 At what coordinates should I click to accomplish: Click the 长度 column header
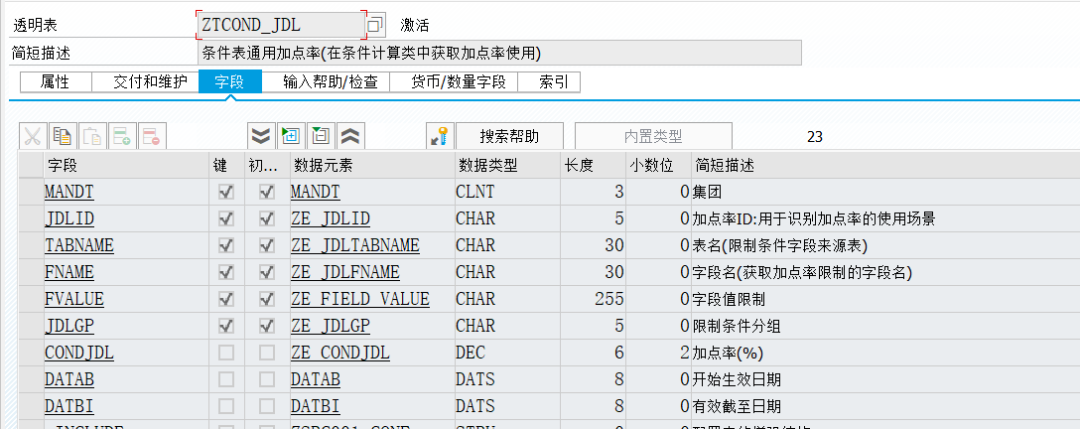click(593, 166)
